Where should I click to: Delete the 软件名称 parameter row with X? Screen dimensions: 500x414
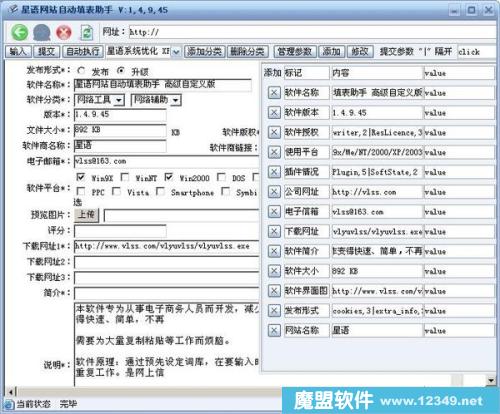[x=274, y=93]
